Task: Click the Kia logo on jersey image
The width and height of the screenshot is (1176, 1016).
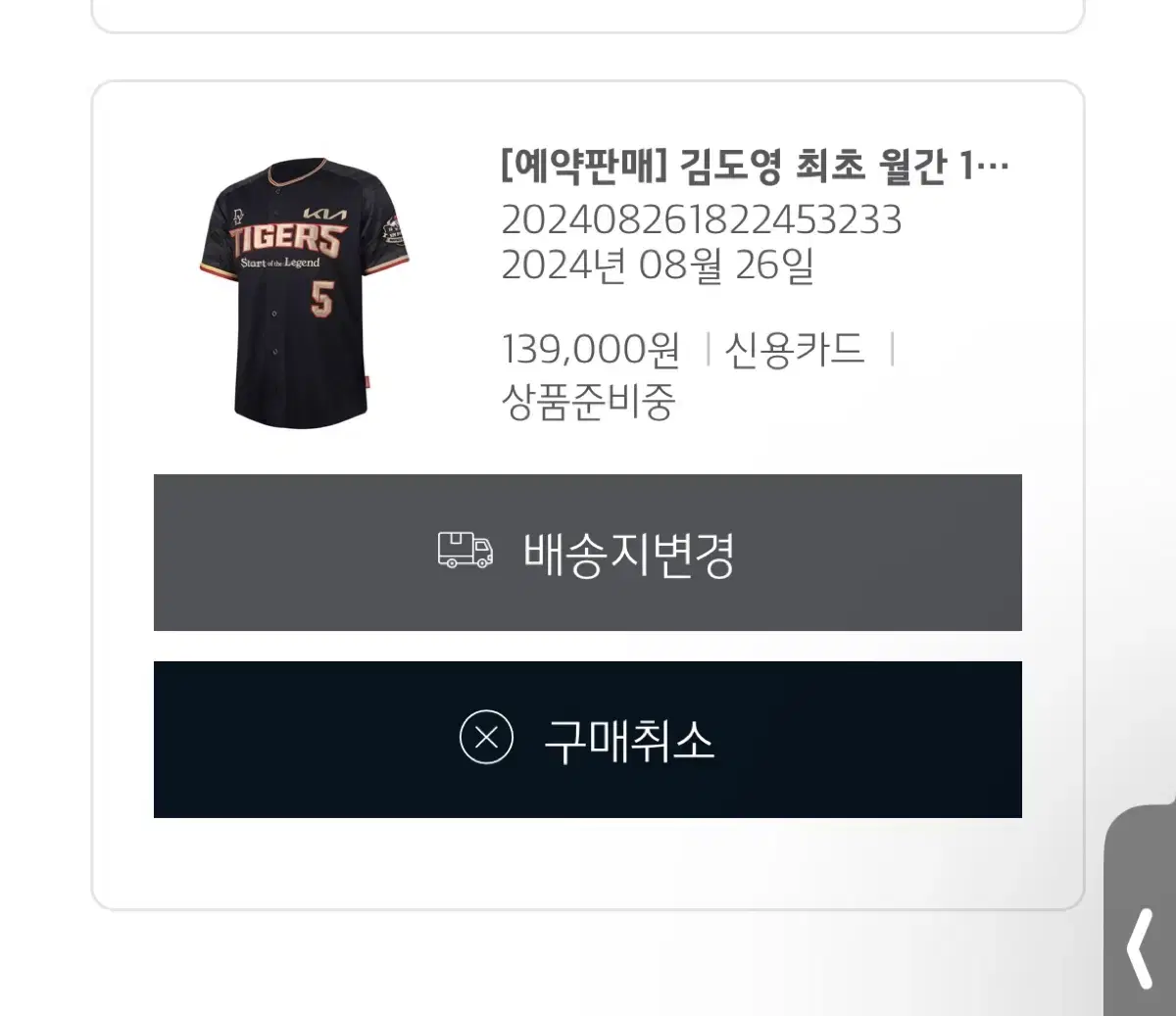Action: (x=324, y=214)
